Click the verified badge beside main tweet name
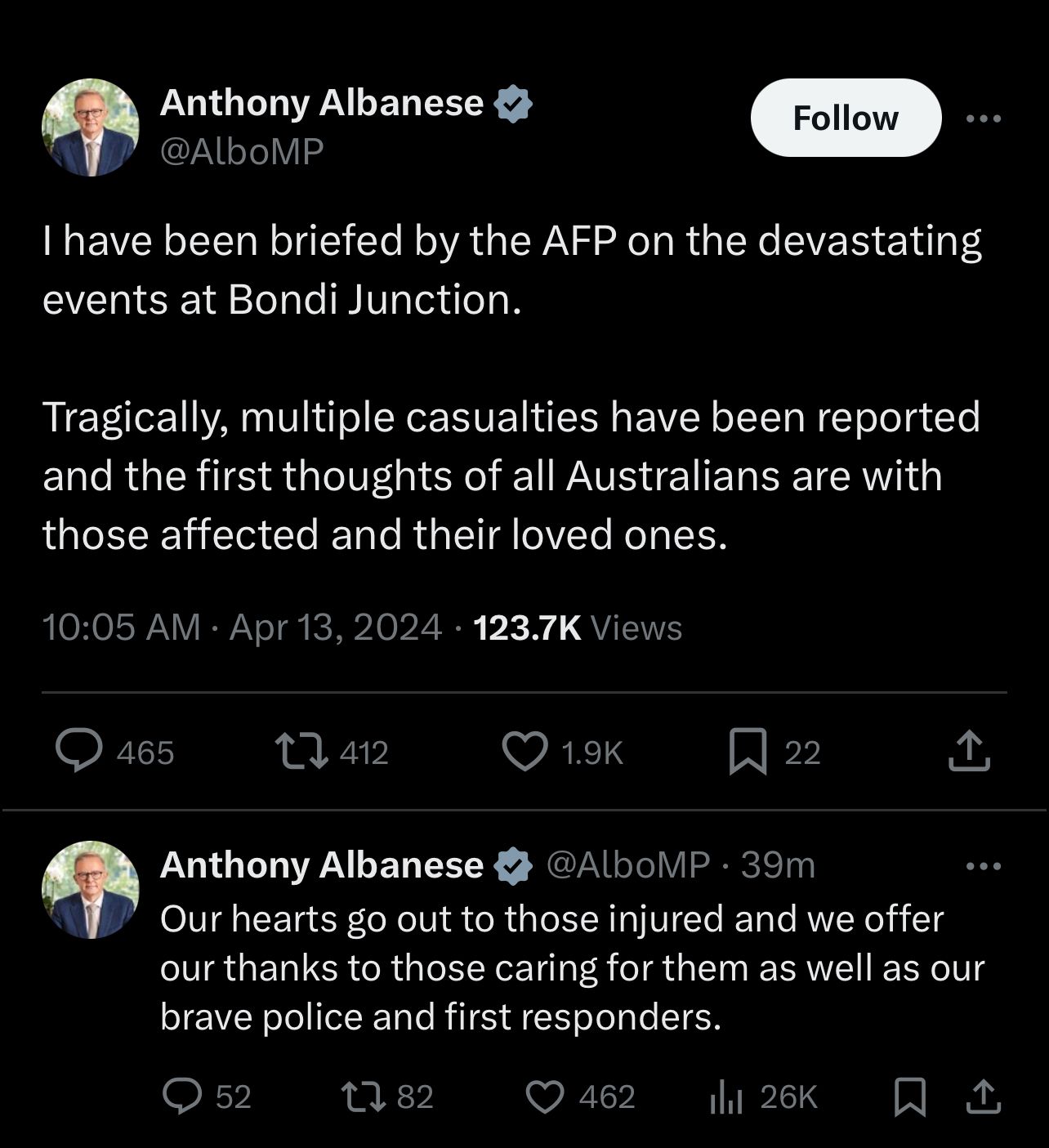 pyautogui.click(x=514, y=104)
